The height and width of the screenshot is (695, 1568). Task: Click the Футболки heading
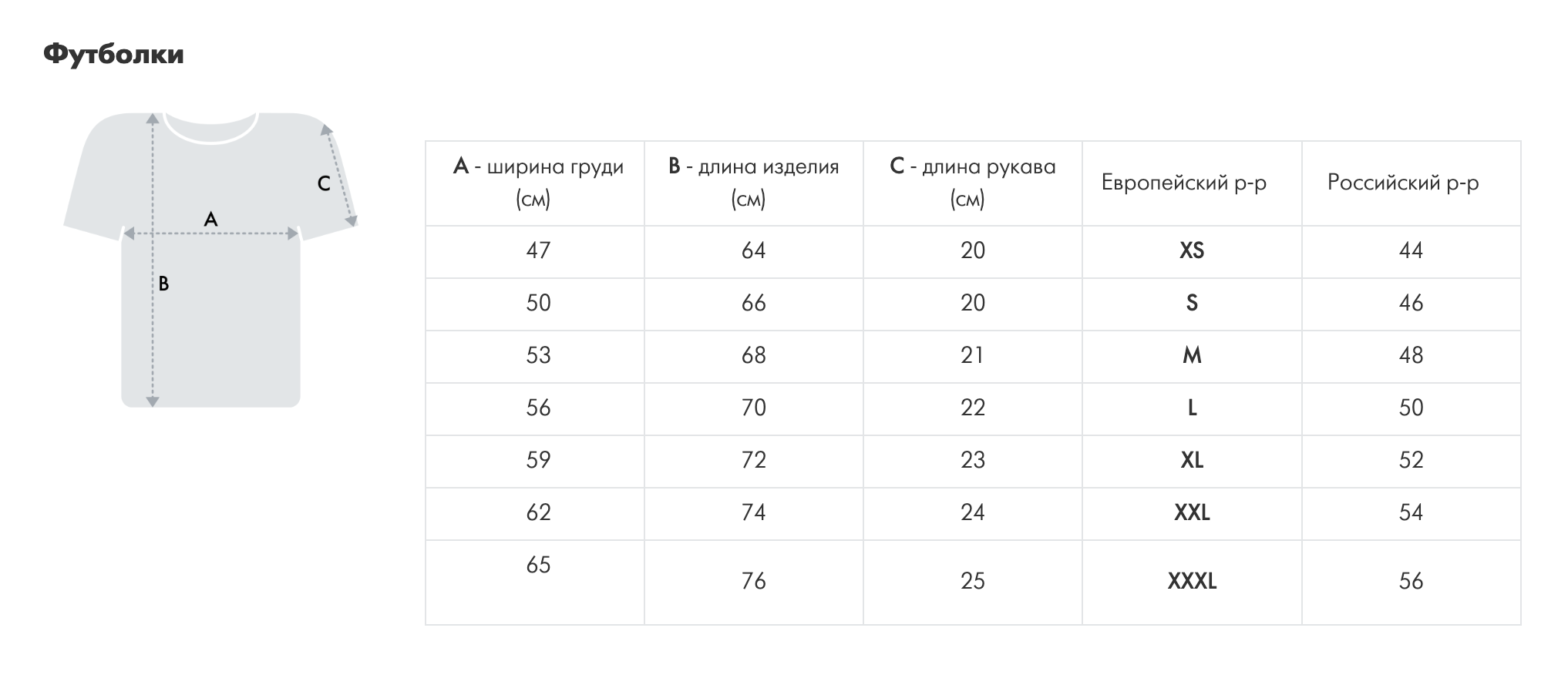(113, 55)
